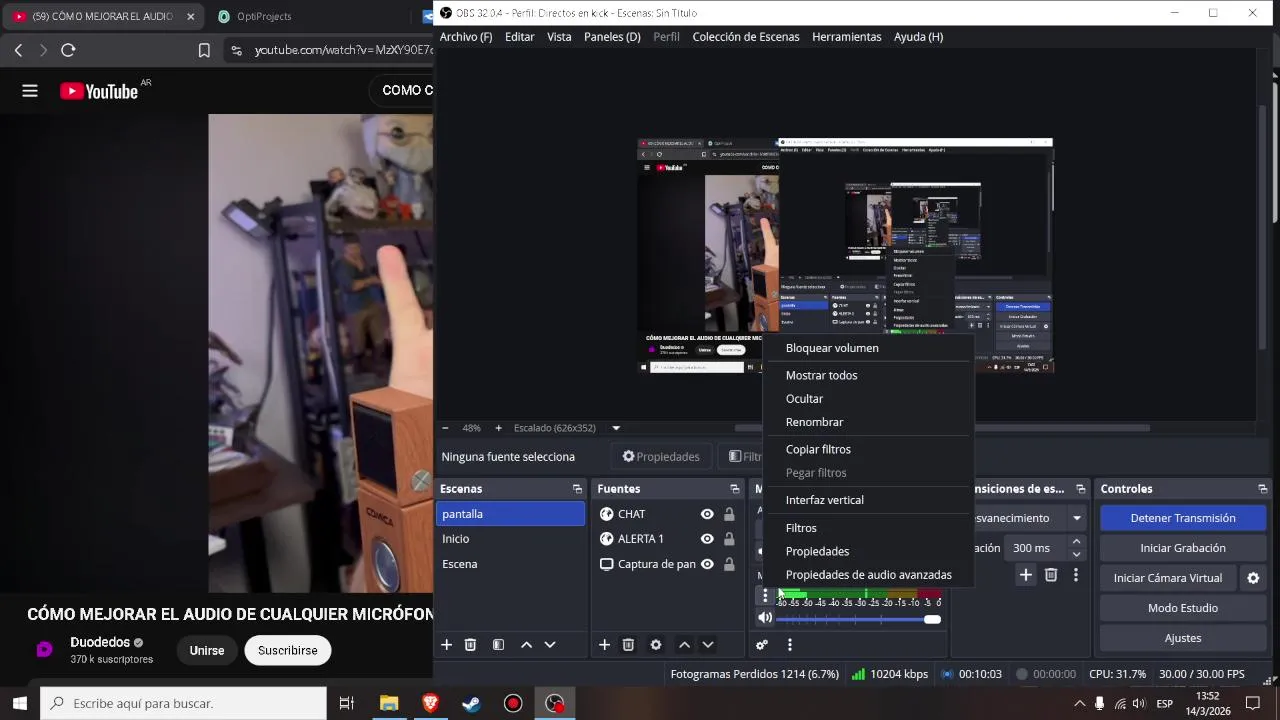Remove the selected source with the Fuentes trash icon
The height and width of the screenshot is (720, 1280).
[x=628, y=645]
